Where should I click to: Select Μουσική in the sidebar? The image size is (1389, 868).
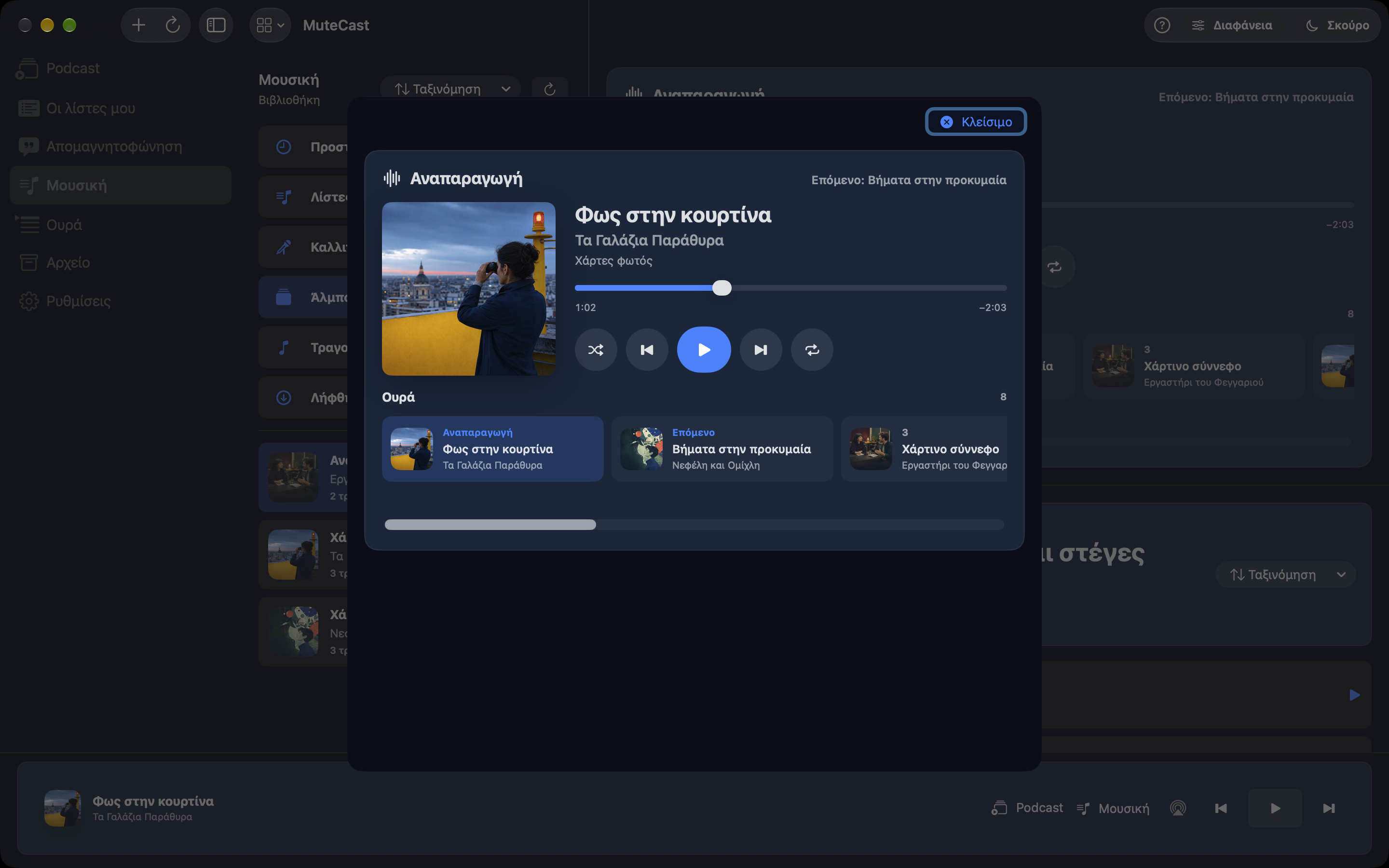click(120, 186)
